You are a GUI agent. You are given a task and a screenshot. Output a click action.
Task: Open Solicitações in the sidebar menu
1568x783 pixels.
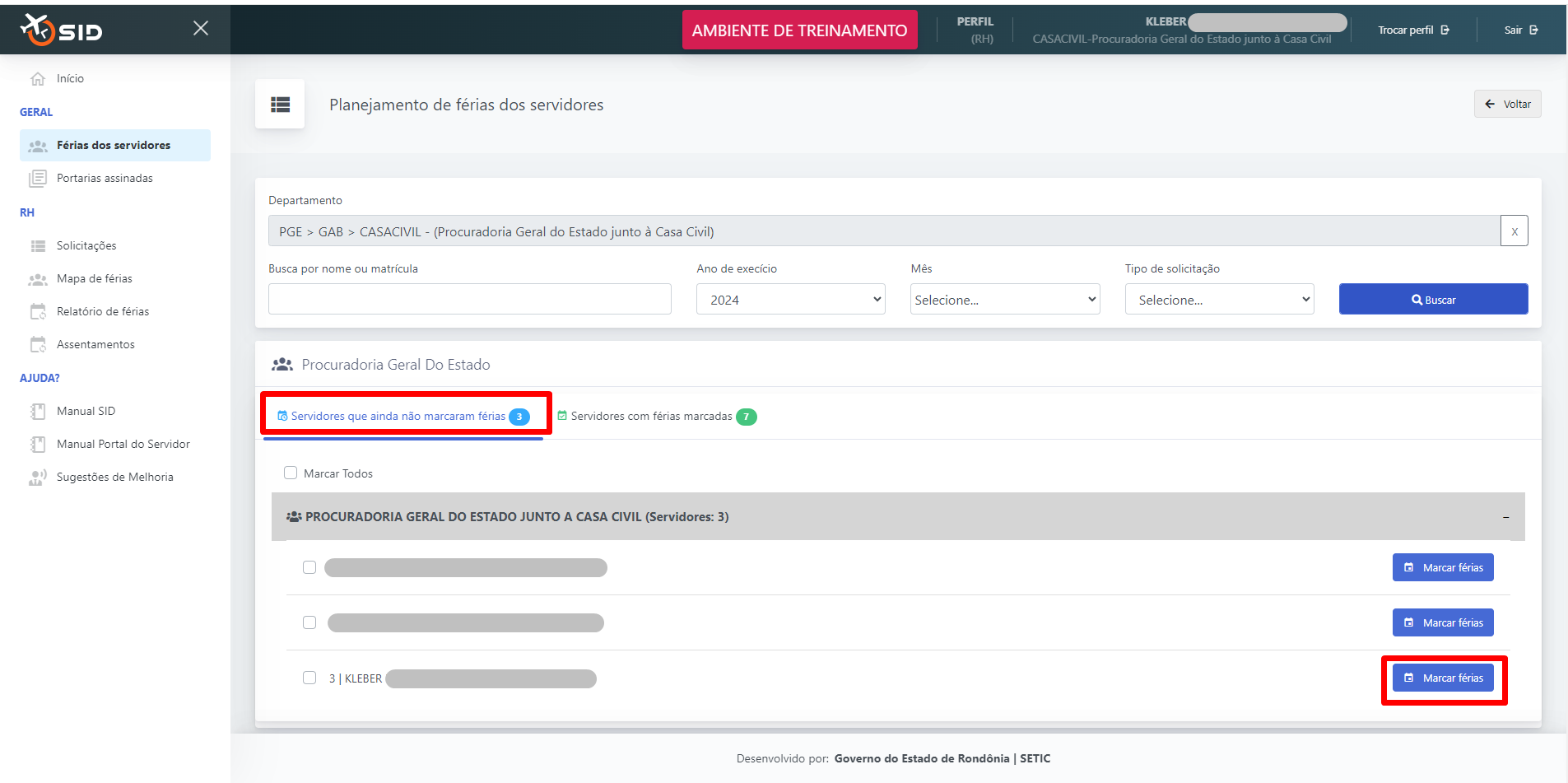pyautogui.click(x=86, y=246)
